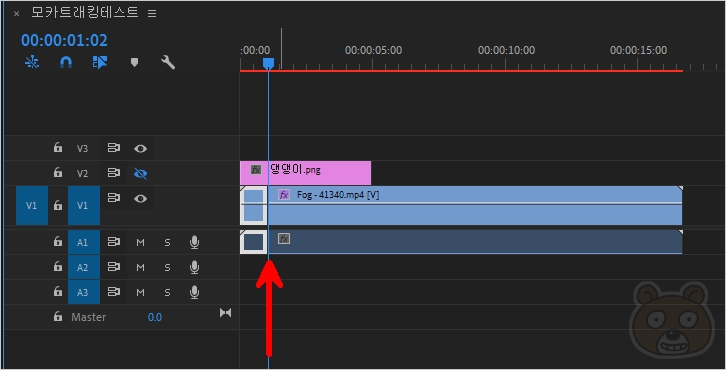Viewport: 726px width, 370px height.
Task: Click time ruler at 00:00:15:00
Action: tap(638, 51)
